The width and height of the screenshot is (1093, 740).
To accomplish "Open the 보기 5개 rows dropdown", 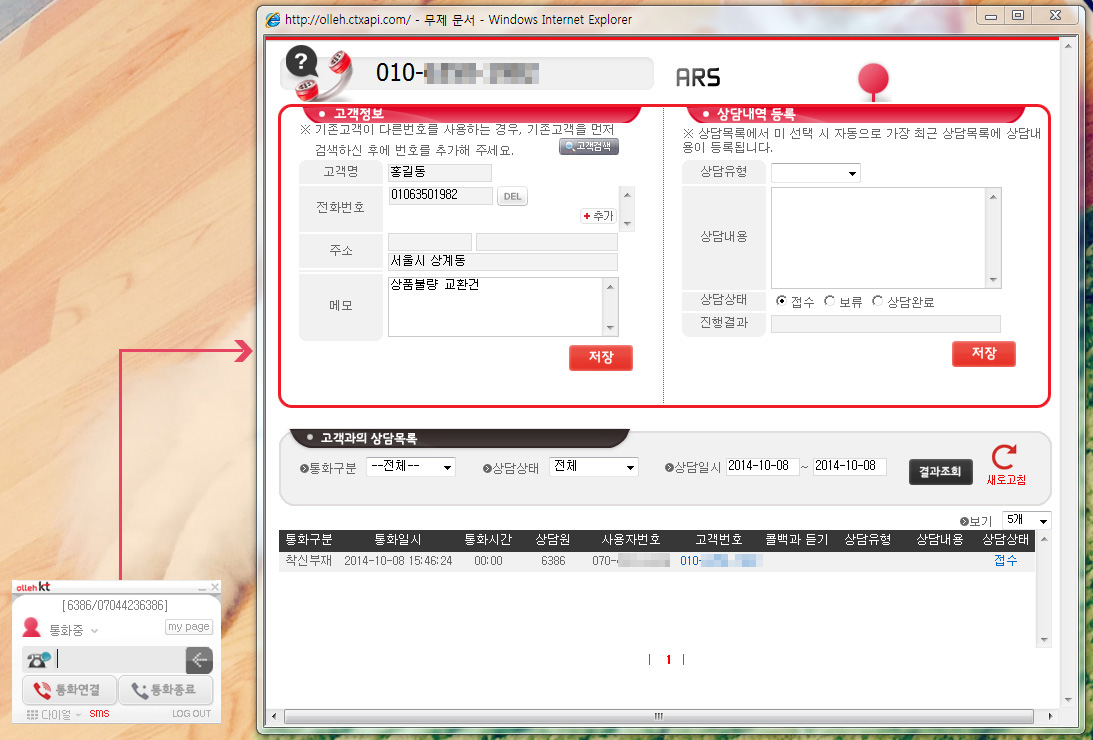I will click(x=1026, y=520).
